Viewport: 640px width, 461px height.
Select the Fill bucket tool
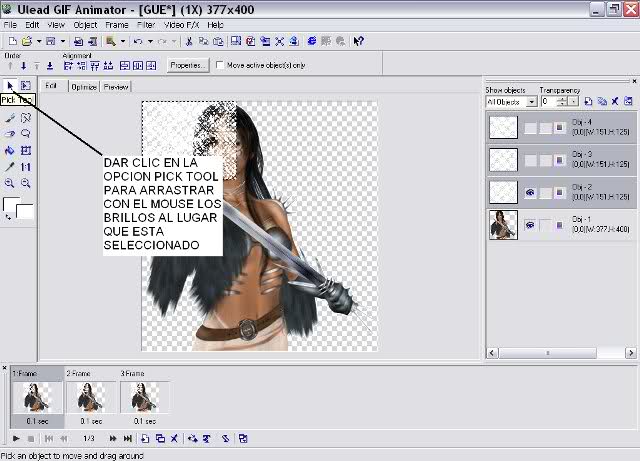click(x=10, y=150)
